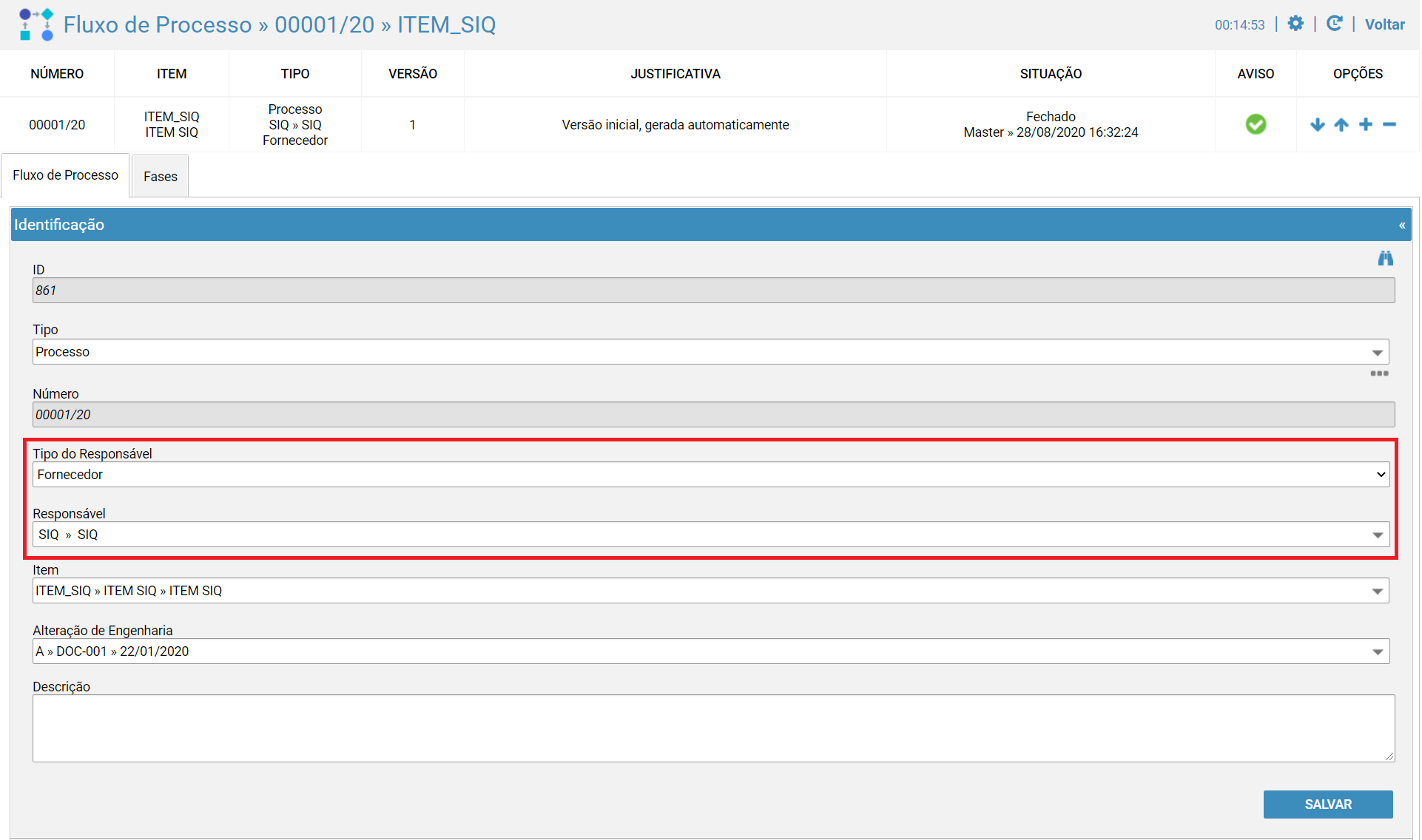The height and width of the screenshot is (840, 1422).
Task: Click the JUSTIFICATIVA column header
Action: coord(675,74)
